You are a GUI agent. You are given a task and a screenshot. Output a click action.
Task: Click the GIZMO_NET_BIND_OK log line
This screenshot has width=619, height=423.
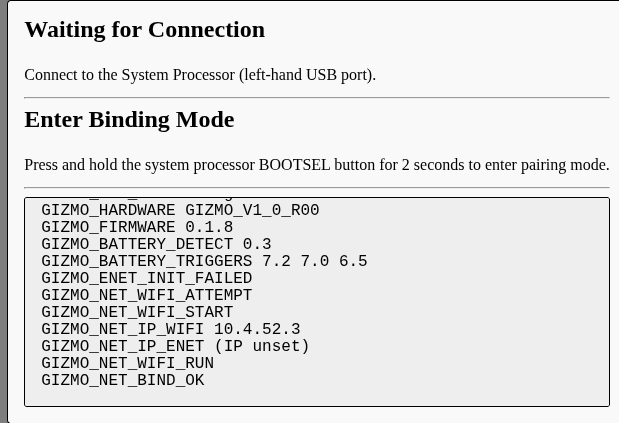(123, 381)
